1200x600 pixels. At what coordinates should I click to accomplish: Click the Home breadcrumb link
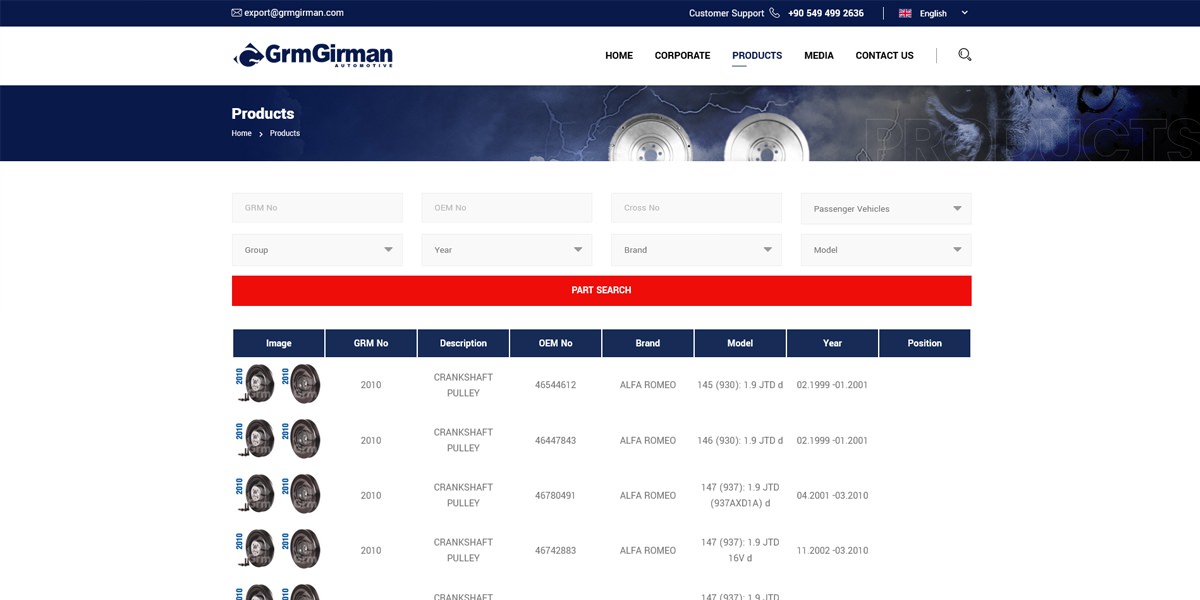coord(242,133)
